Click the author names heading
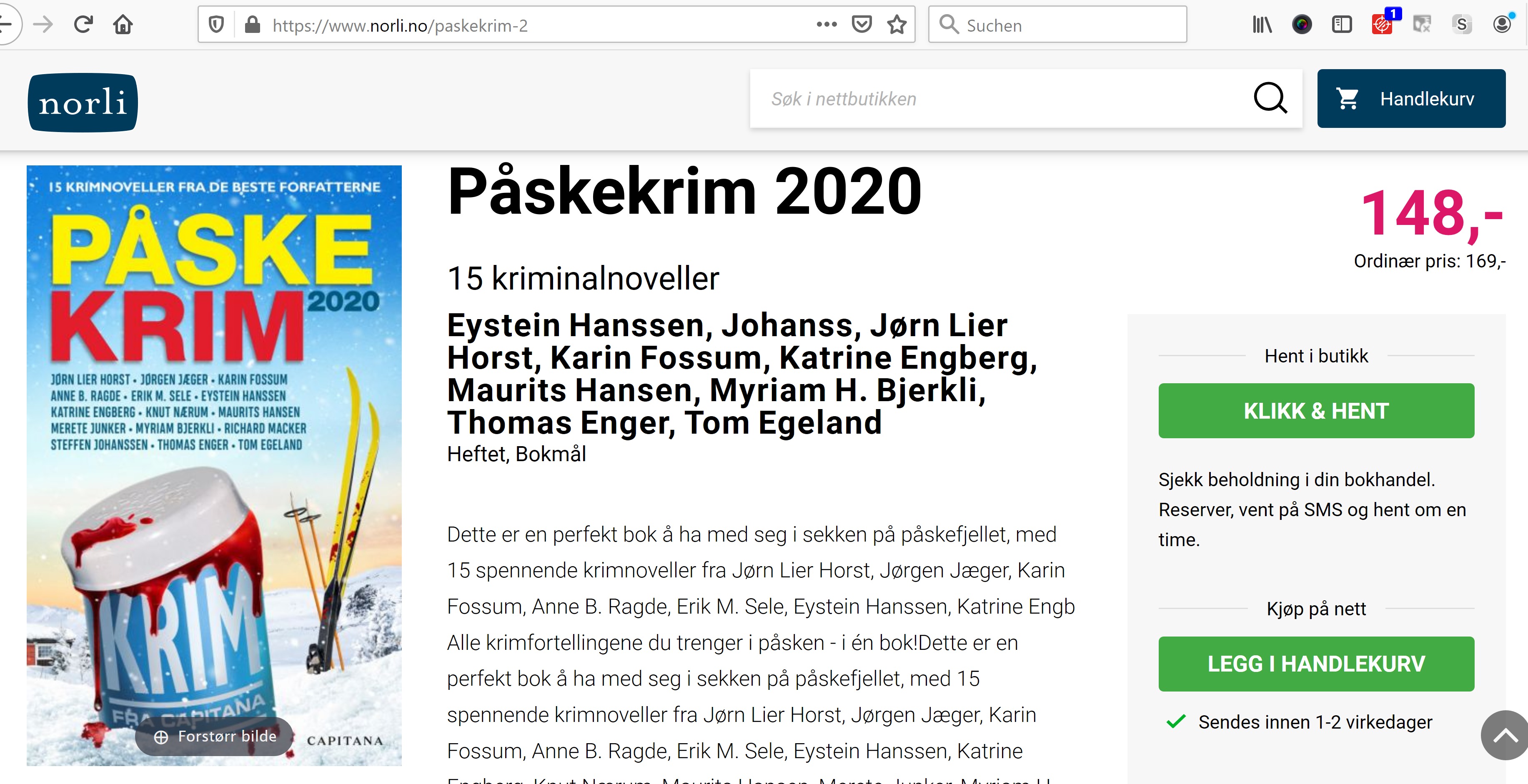Screen dimensions: 1528x784 742,374
